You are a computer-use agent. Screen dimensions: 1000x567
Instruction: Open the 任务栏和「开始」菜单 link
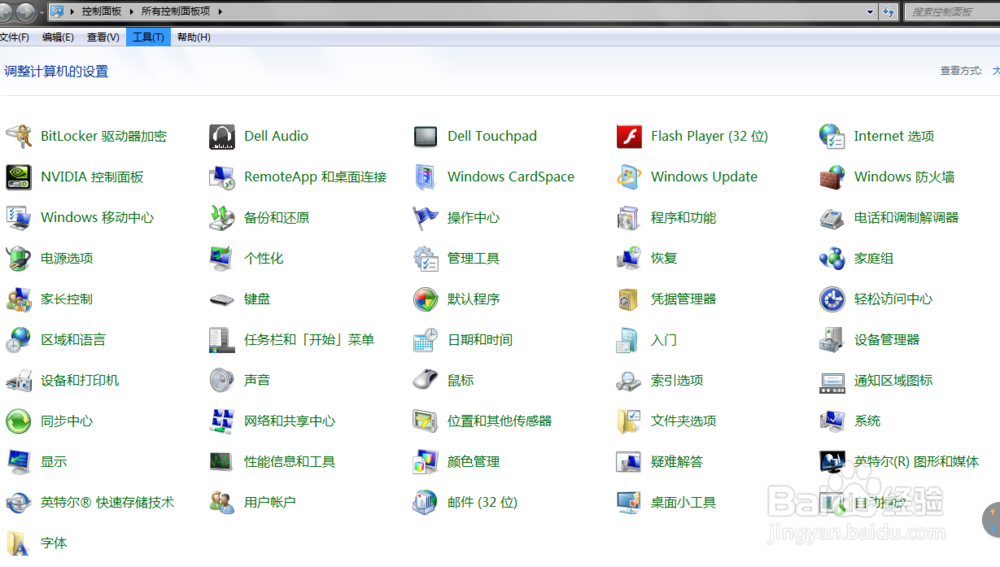[309, 340]
